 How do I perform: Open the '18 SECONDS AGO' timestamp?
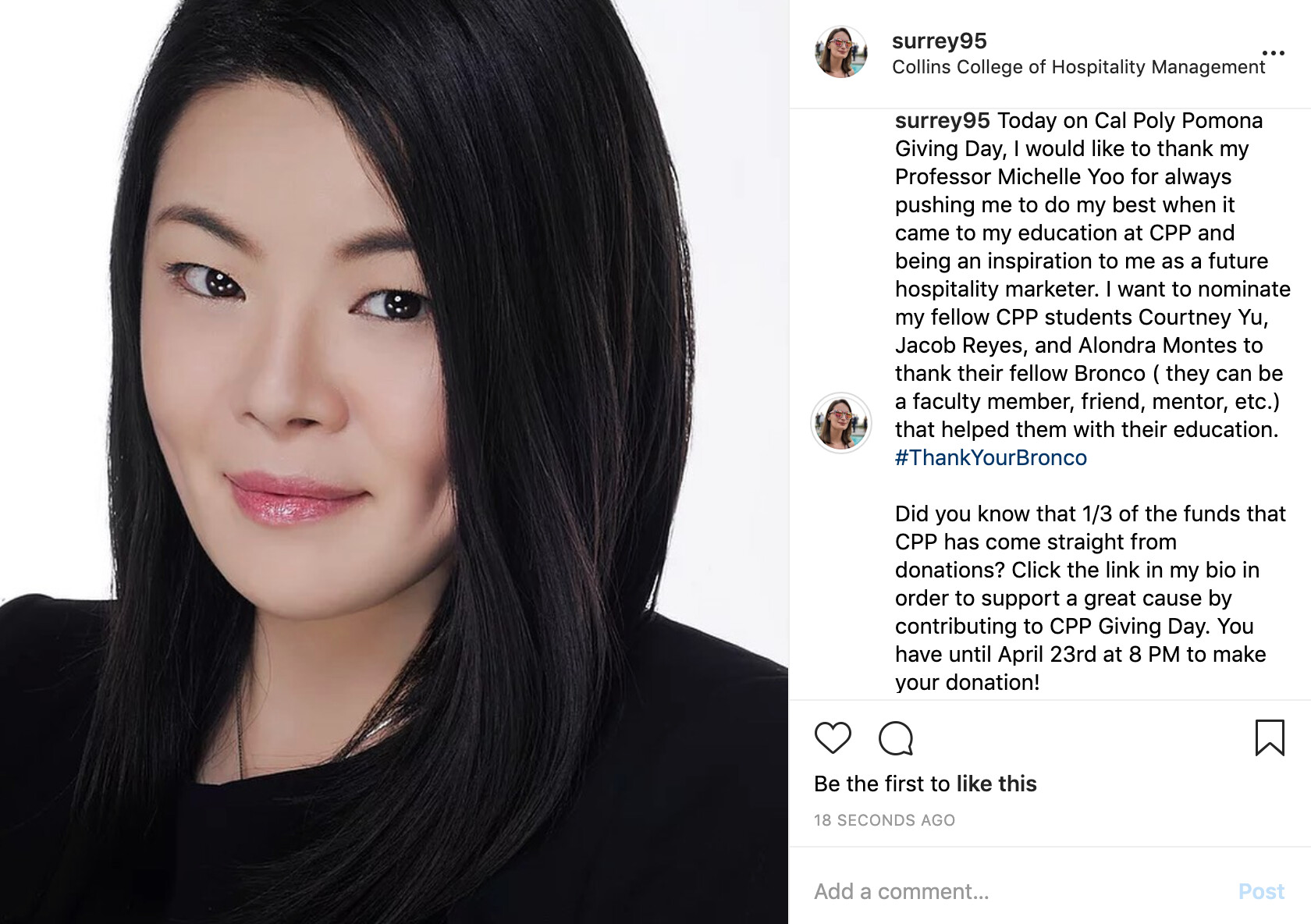click(x=885, y=820)
